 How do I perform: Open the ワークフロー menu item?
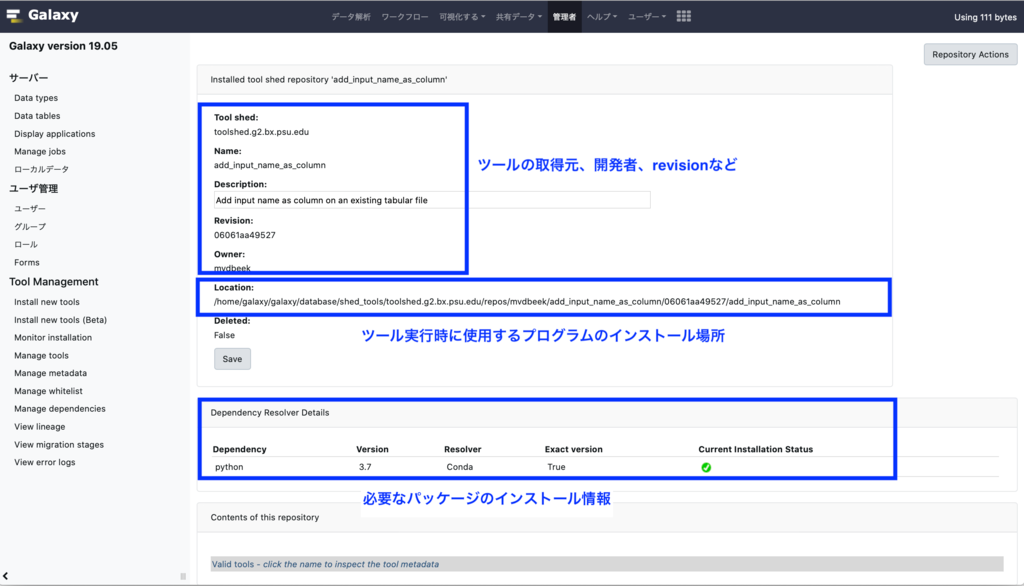pos(404,17)
